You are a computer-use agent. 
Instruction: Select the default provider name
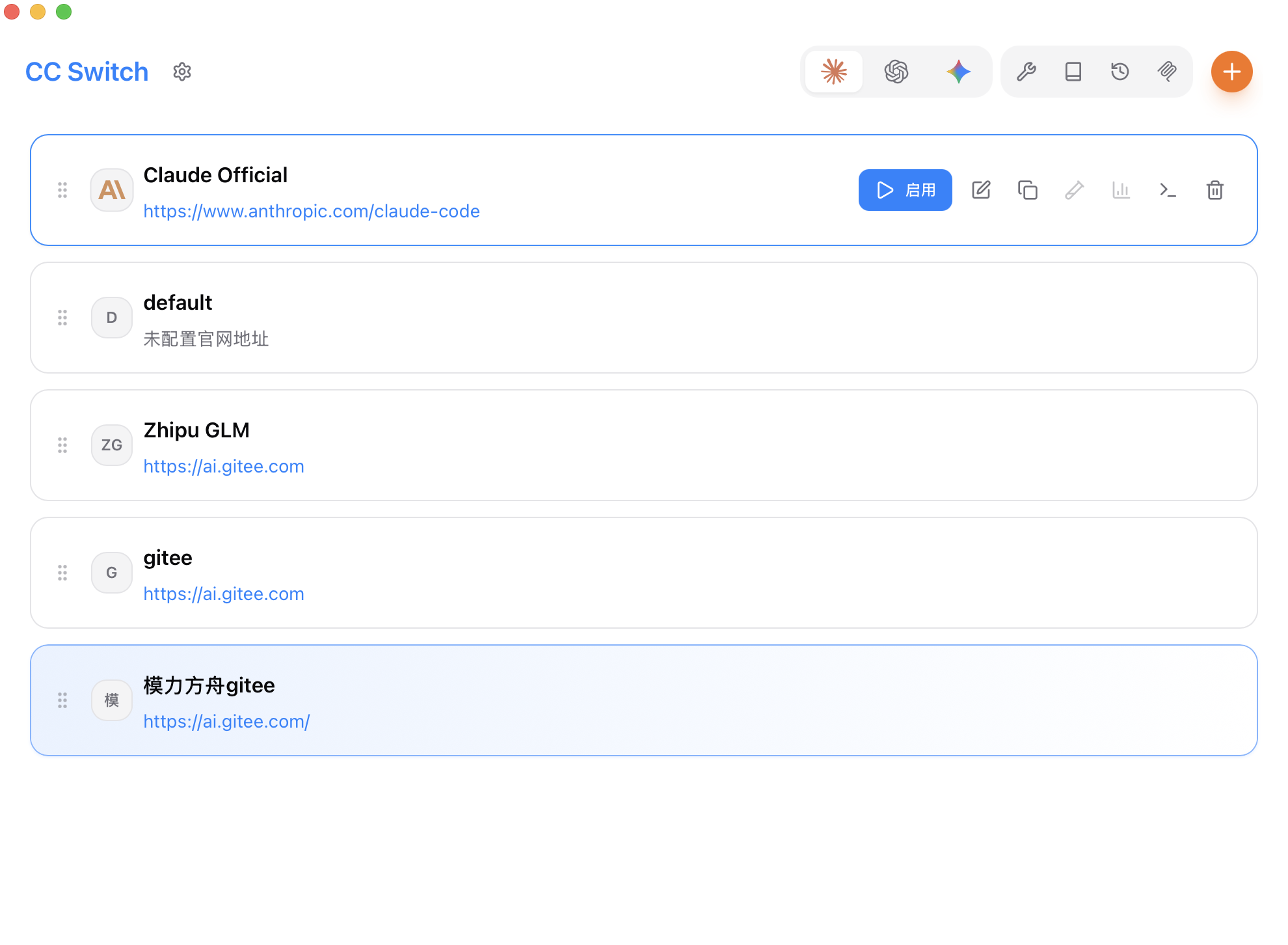pyautogui.click(x=178, y=303)
